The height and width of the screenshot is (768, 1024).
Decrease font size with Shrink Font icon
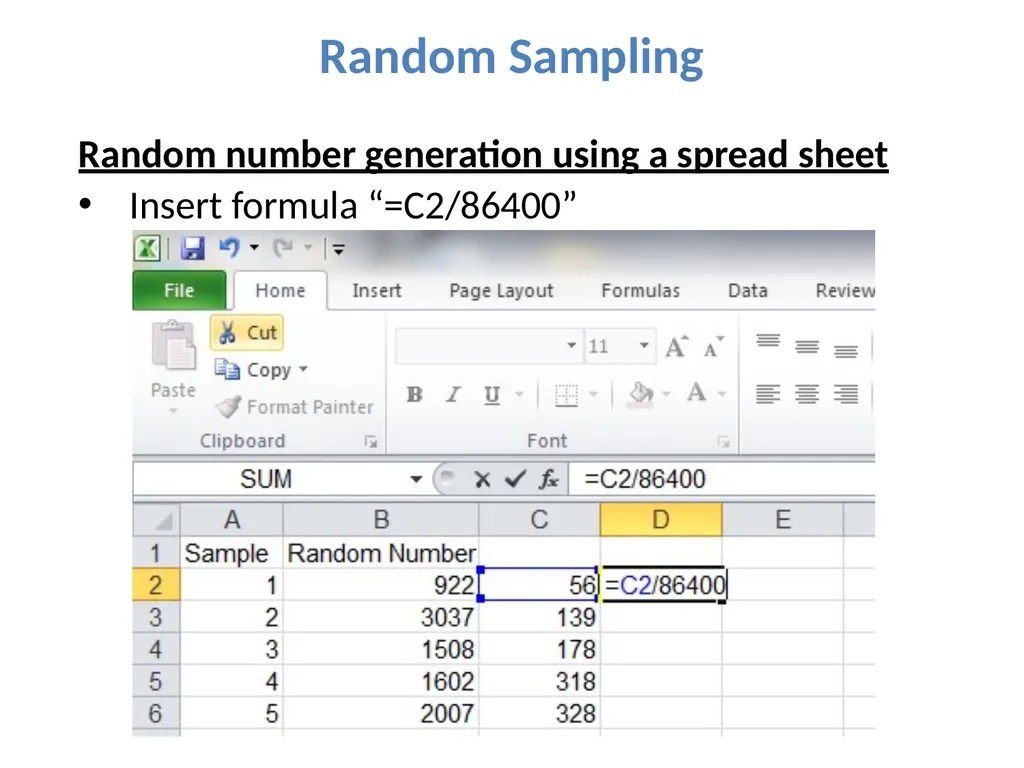click(713, 346)
